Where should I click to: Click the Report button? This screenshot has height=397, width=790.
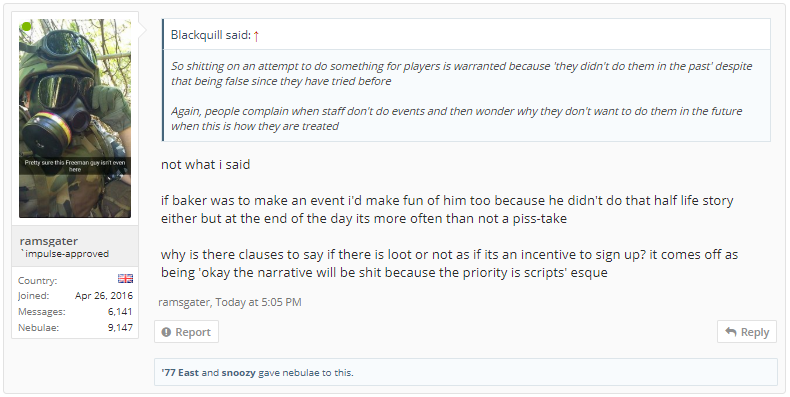click(186, 332)
